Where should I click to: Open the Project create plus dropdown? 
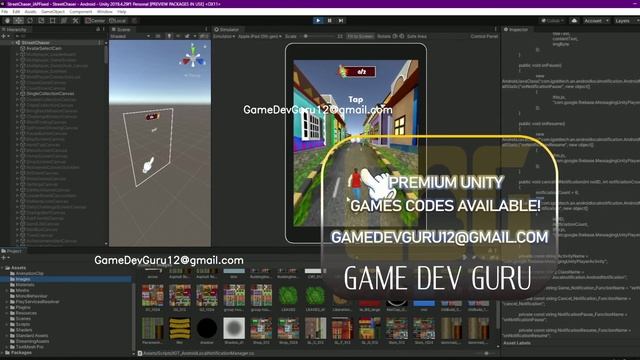pyautogui.click(x=5, y=258)
